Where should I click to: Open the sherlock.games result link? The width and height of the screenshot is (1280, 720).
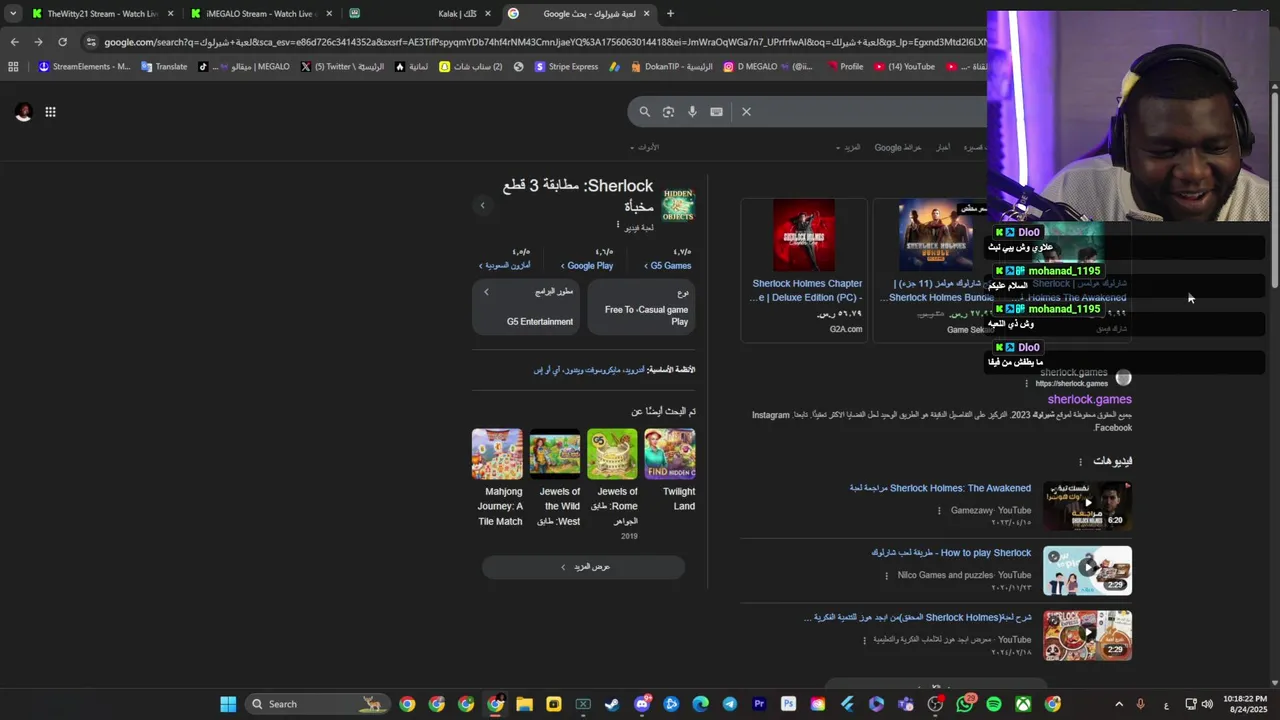1089,400
